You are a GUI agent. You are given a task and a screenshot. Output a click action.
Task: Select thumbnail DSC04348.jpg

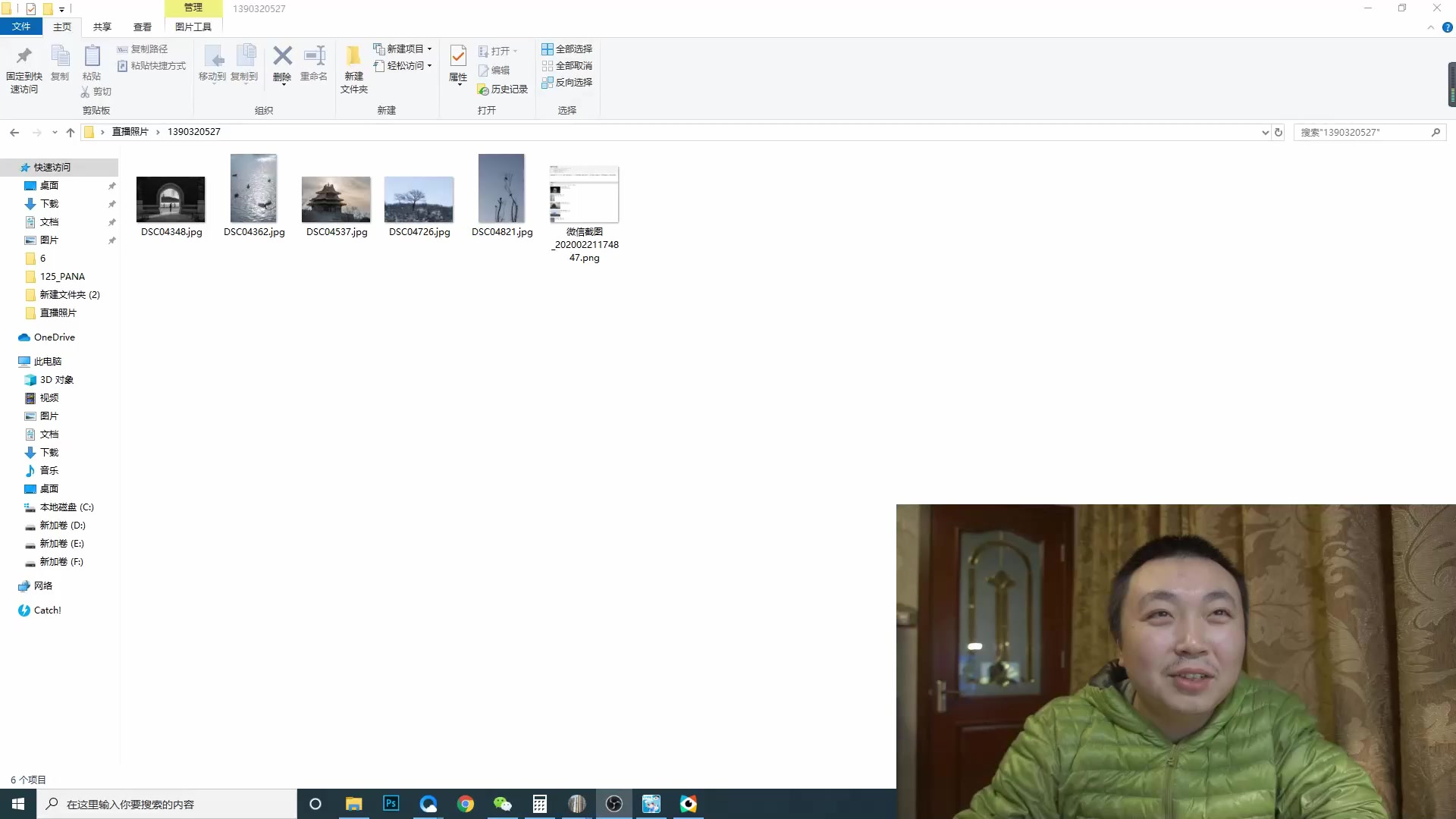[x=171, y=199]
